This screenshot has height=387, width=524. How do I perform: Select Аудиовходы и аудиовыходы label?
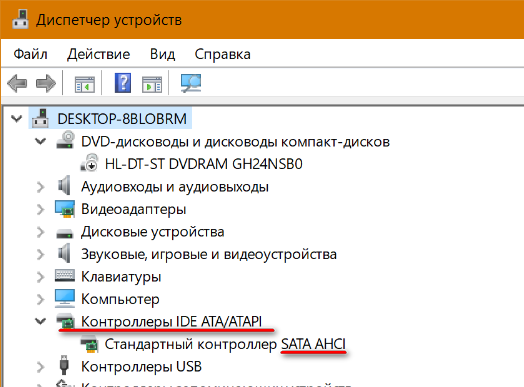coord(175,186)
